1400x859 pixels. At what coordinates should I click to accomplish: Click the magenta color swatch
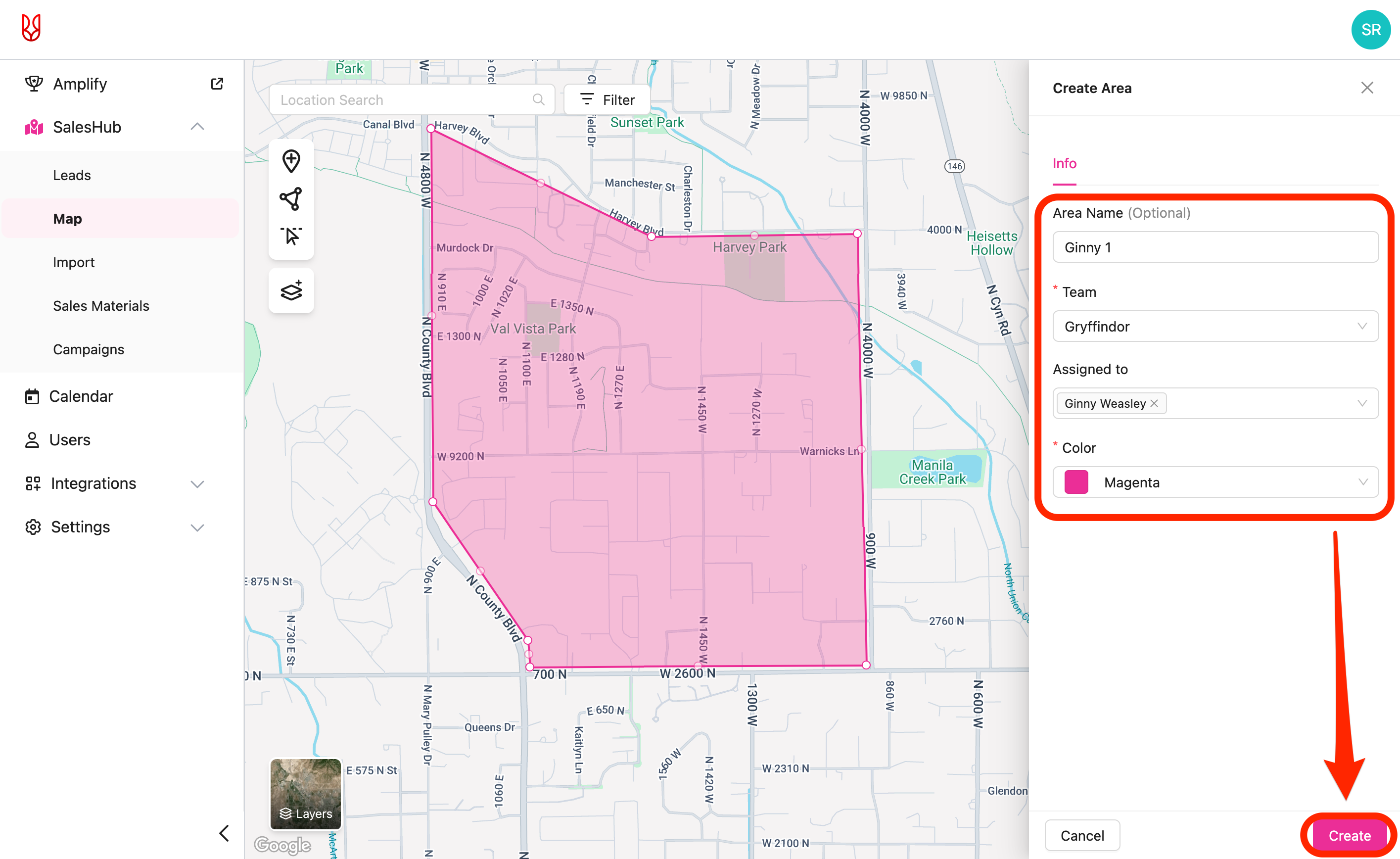[1075, 482]
